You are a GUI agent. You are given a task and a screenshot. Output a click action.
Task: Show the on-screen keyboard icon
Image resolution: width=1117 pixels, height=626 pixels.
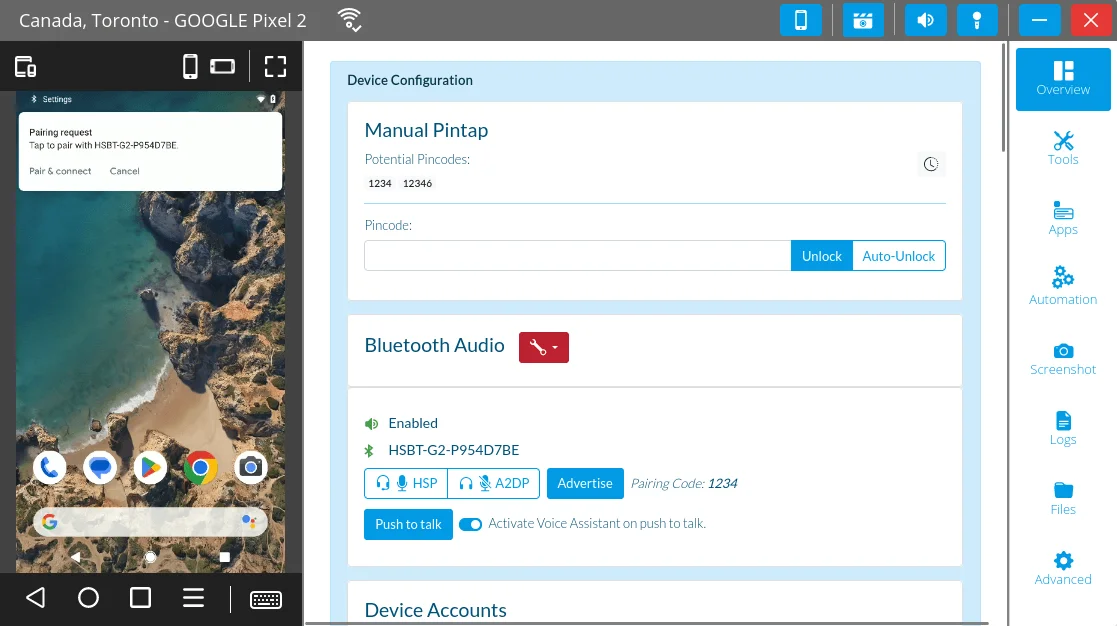point(266,600)
